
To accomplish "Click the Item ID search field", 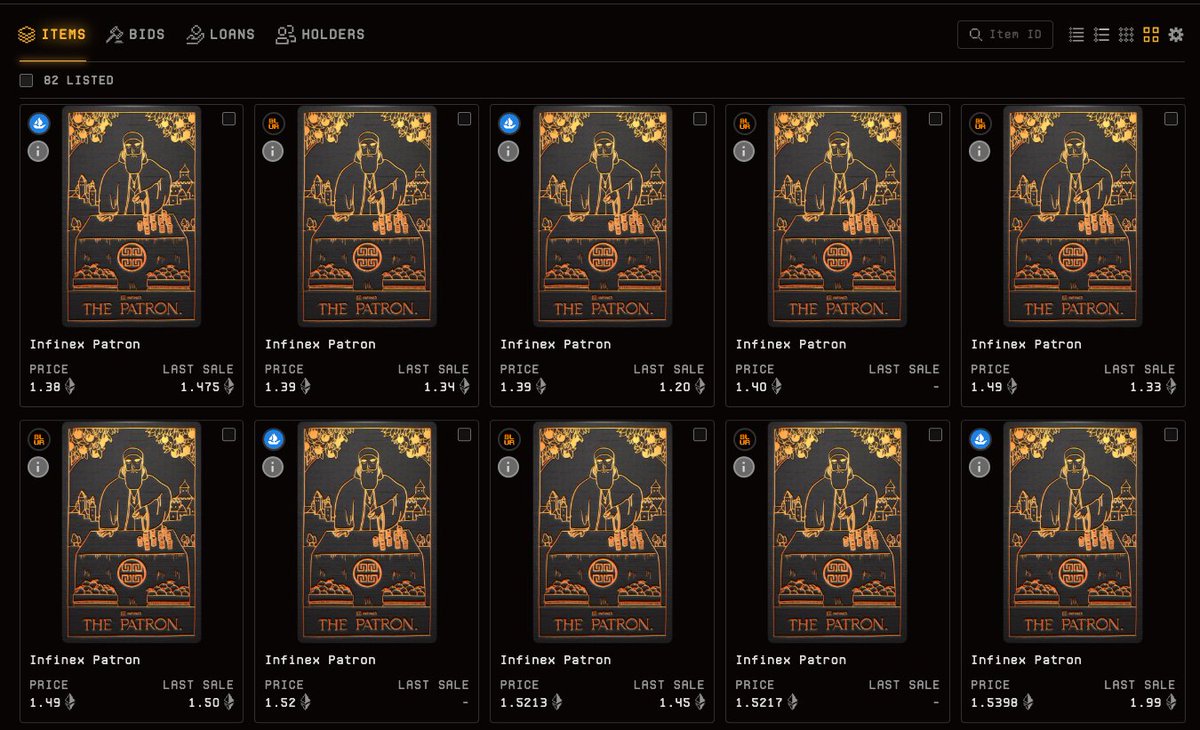I will [x=1005, y=35].
